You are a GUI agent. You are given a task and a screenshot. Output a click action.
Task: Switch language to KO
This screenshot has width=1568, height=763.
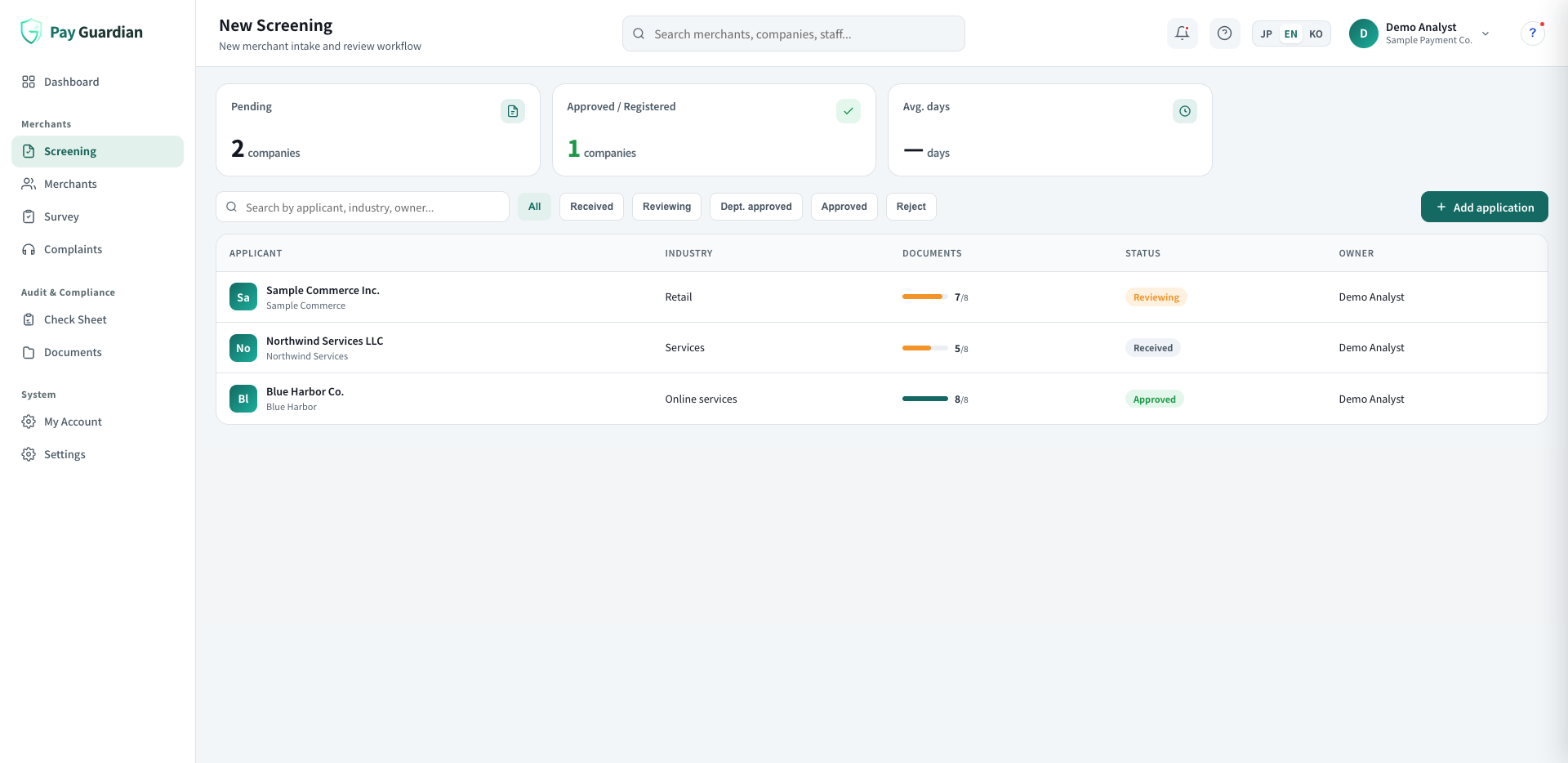point(1316,33)
